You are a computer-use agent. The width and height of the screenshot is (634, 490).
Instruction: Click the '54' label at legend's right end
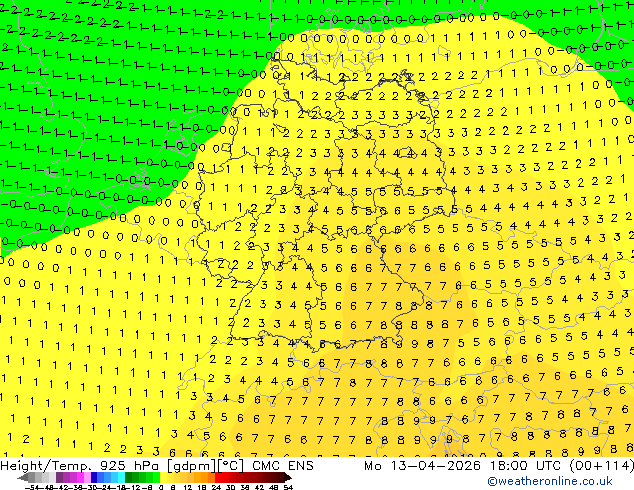point(287,488)
